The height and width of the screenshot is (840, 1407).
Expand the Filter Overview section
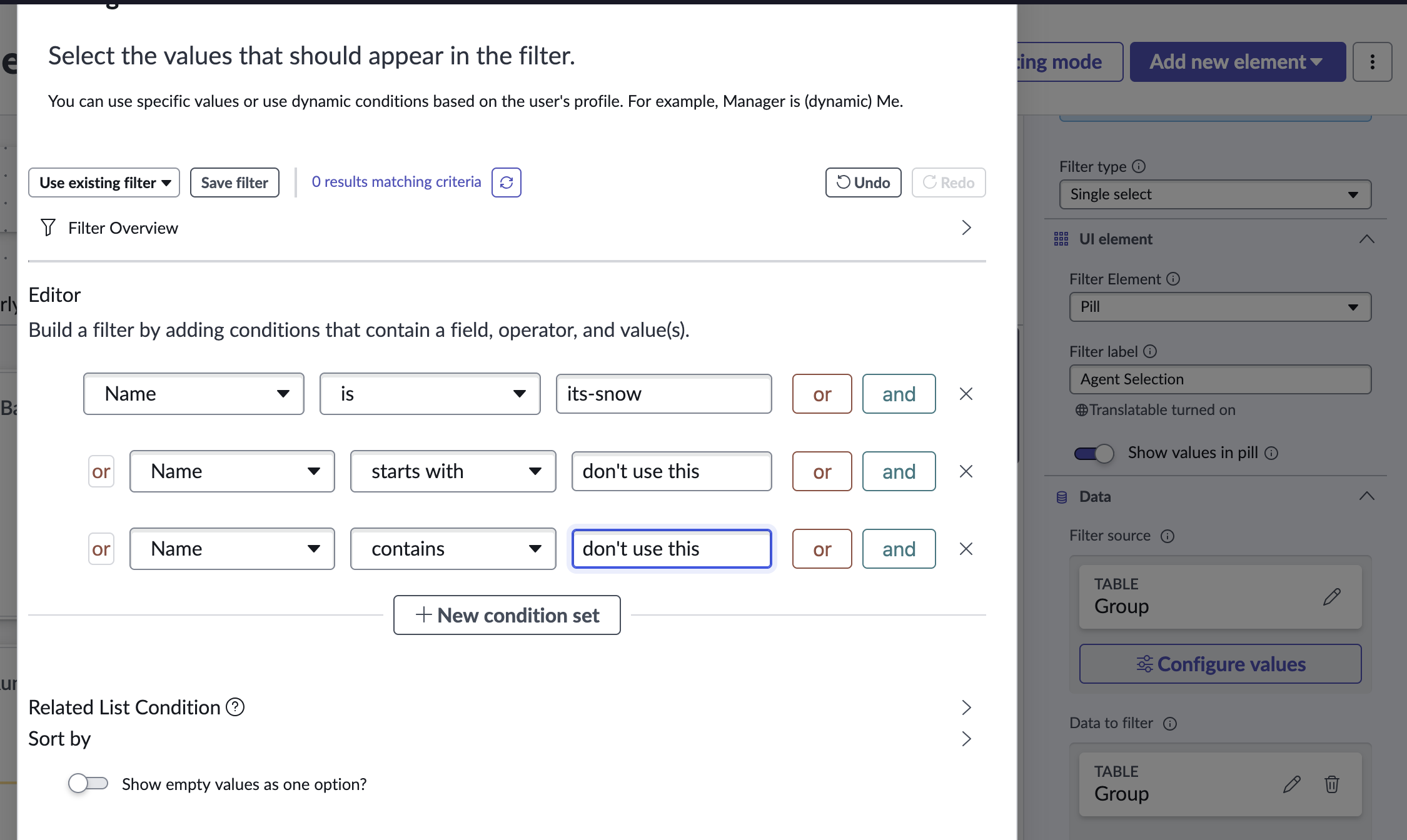(x=966, y=227)
